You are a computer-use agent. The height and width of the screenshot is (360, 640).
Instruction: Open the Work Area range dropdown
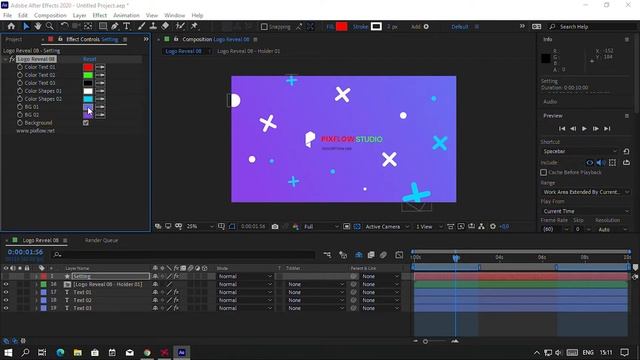[x=586, y=192]
